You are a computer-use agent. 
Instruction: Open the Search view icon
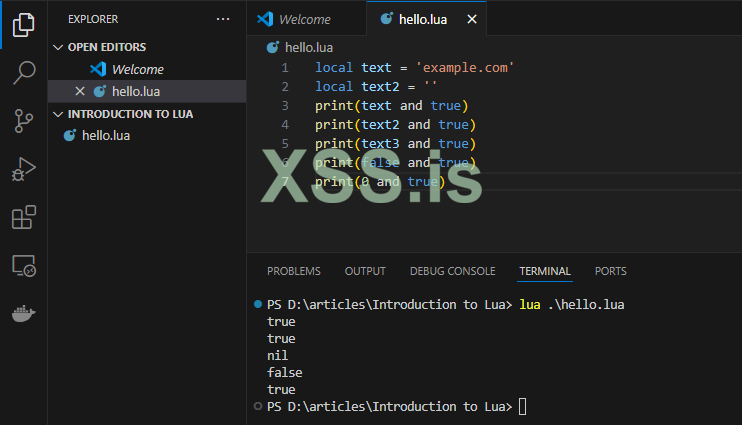pos(24,72)
